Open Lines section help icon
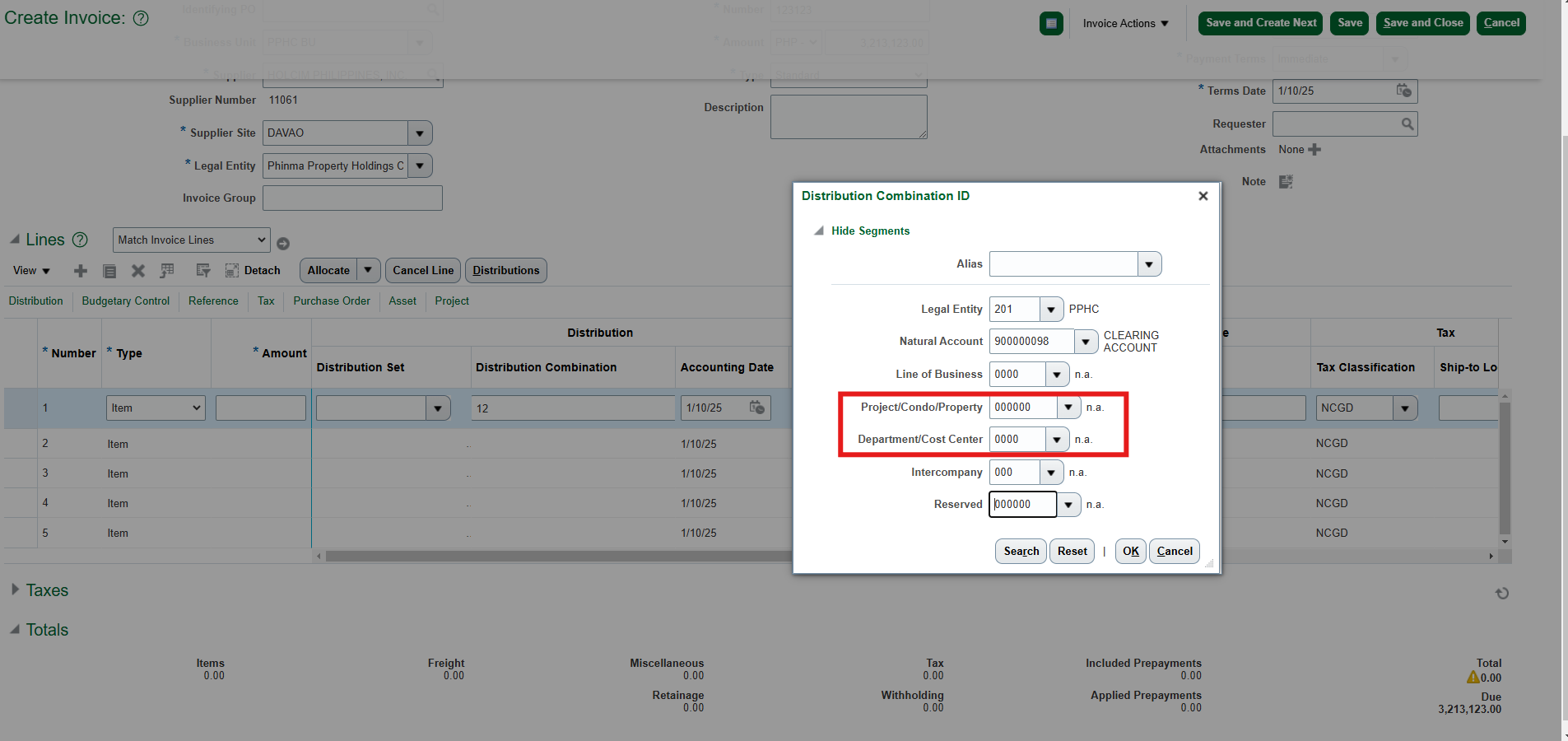 coord(80,240)
